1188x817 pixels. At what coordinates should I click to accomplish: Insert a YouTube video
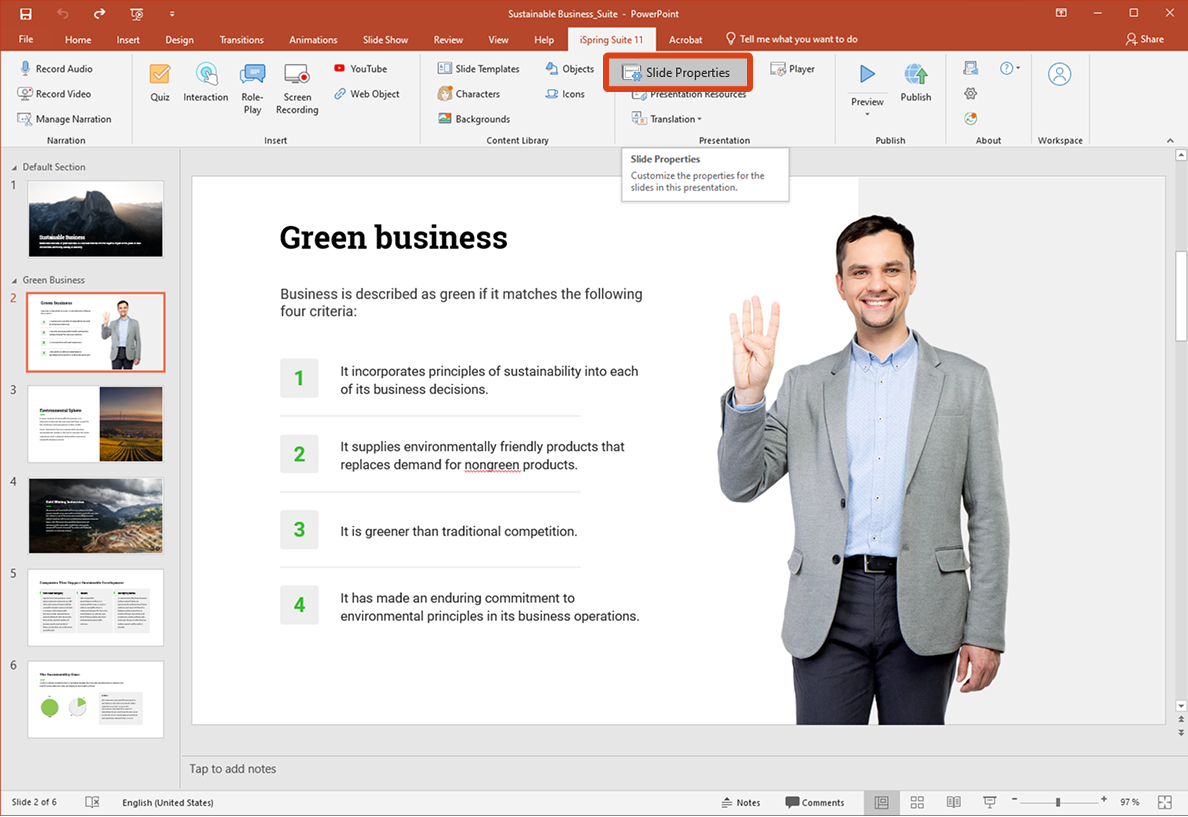[361, 68]
